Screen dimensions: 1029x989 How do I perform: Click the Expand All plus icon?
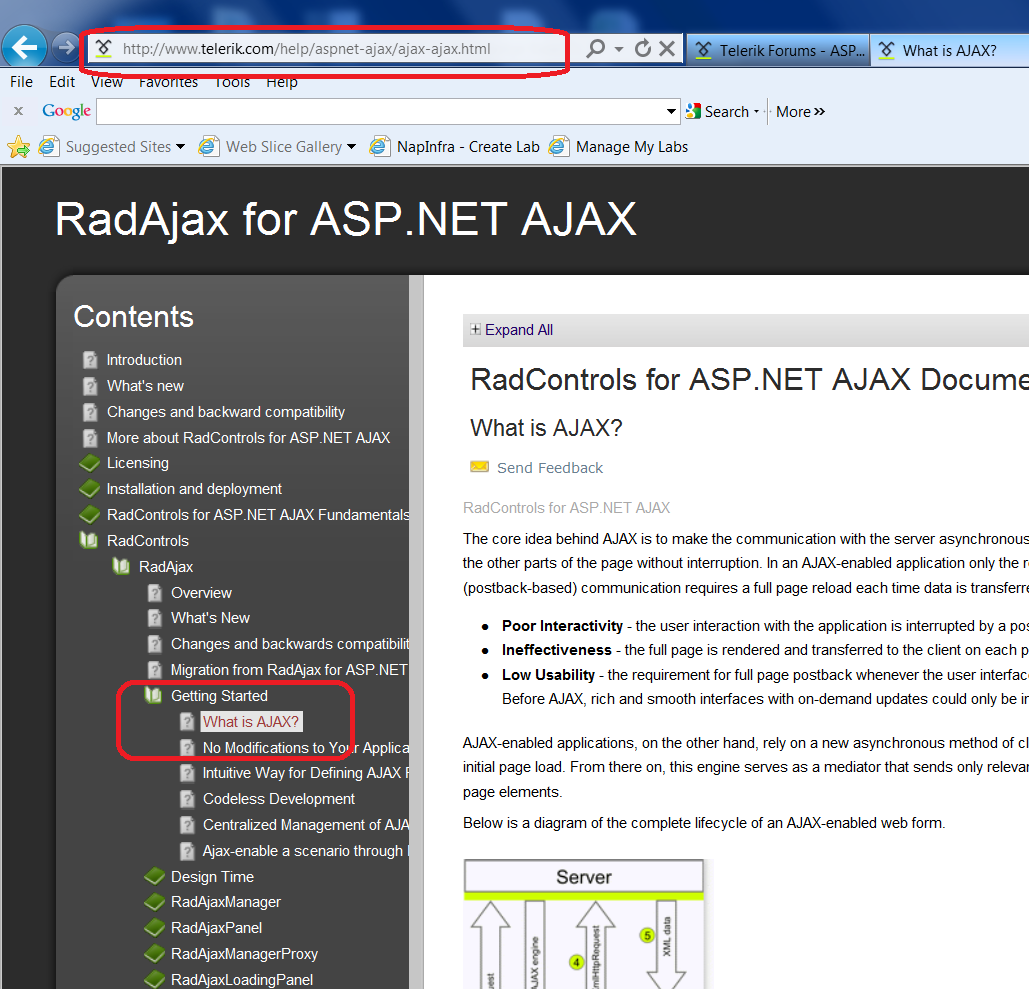[x=475, y=329]
